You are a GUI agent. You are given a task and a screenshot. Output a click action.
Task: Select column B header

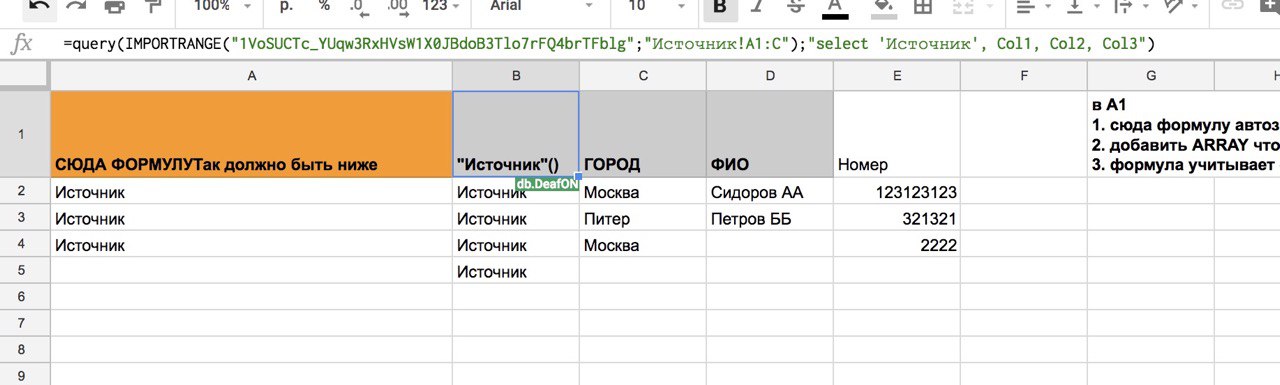tap(515, 76)
